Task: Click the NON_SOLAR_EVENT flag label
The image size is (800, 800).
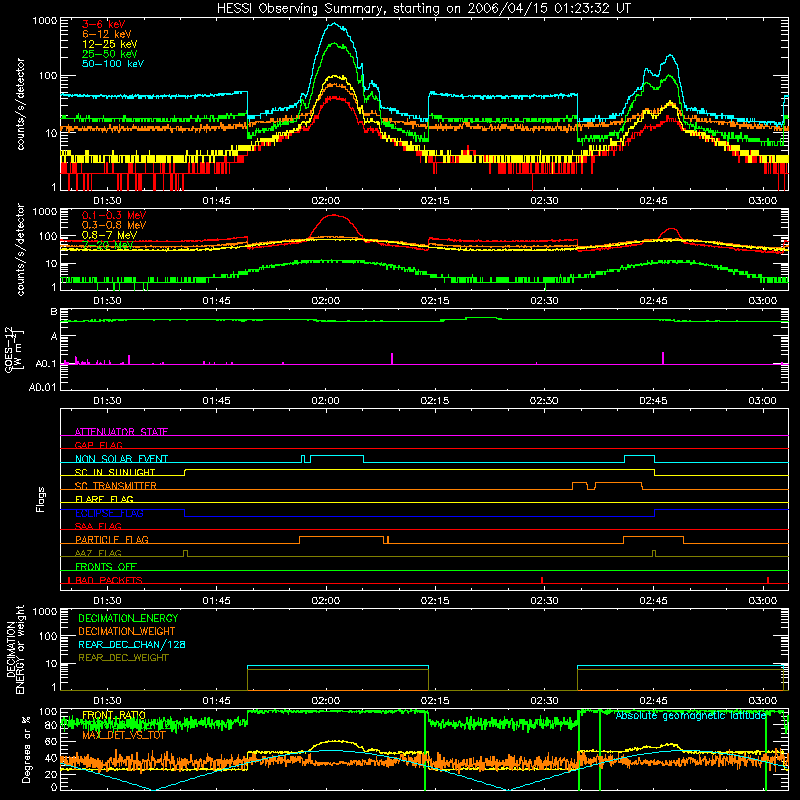Action: pos(121,459)
